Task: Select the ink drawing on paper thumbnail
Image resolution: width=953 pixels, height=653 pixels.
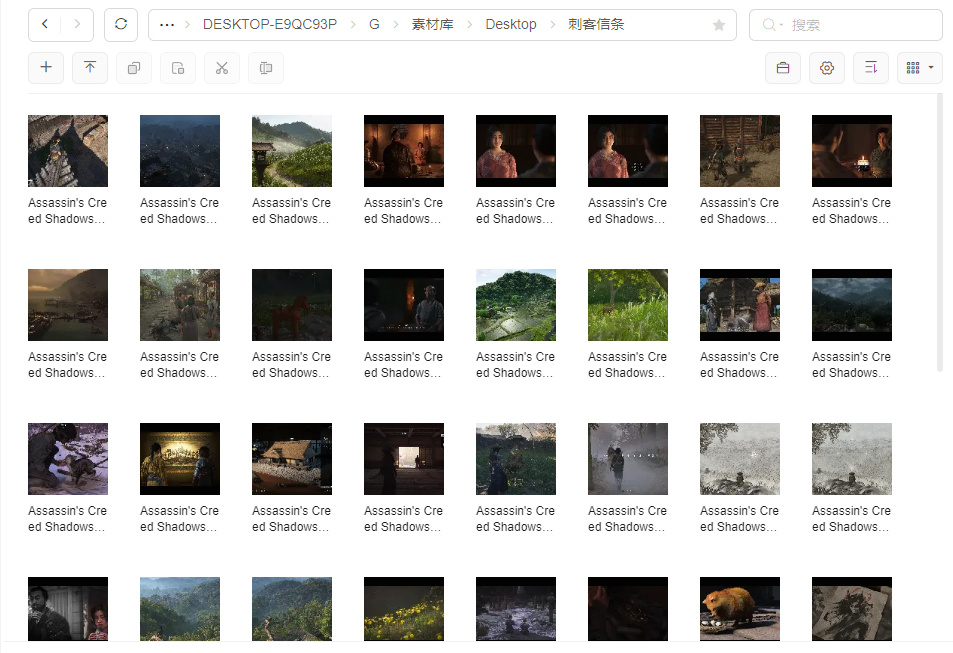Action: click(852, 609)
